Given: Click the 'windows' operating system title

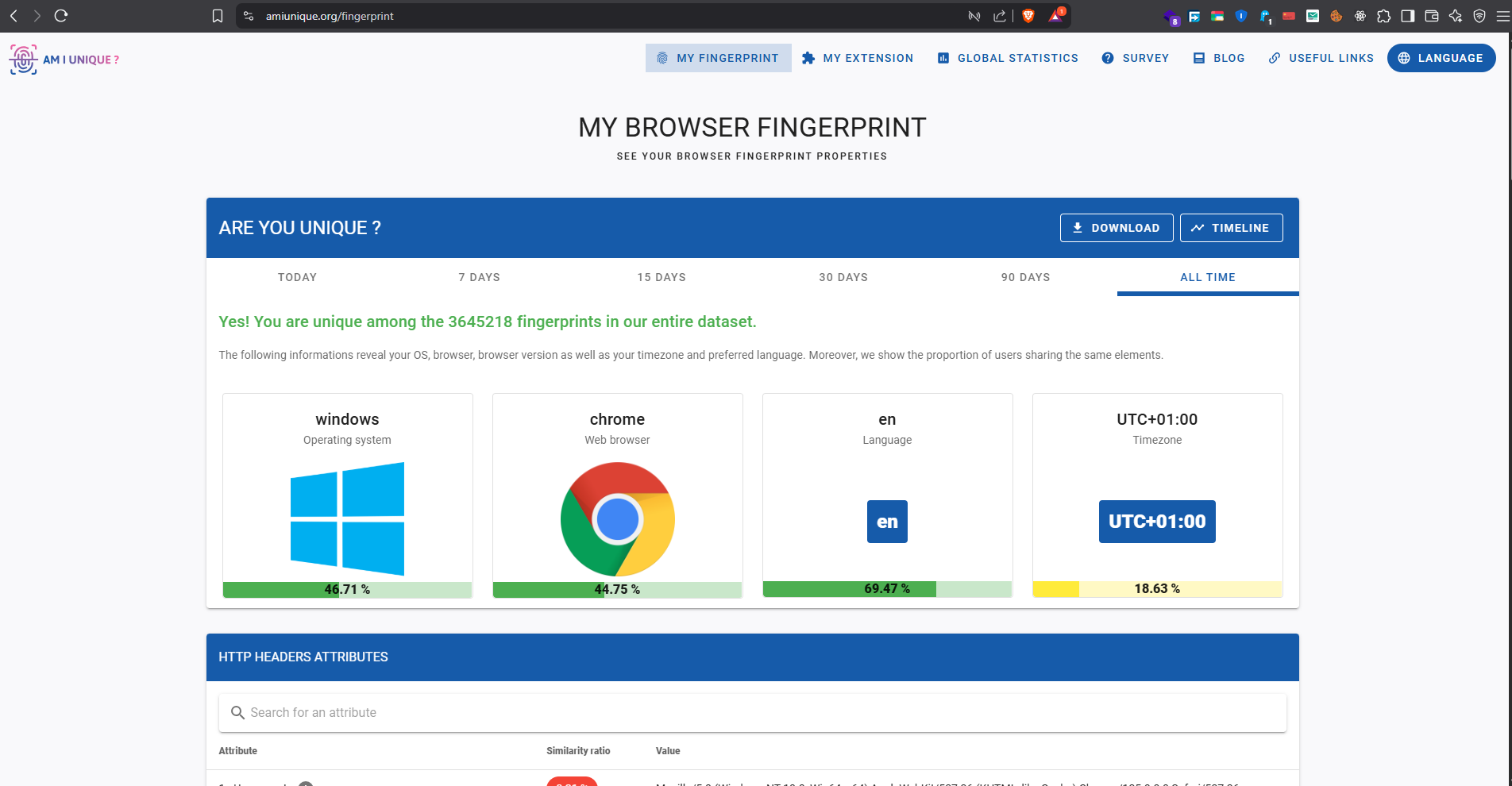Looking at the screenshot, I should point(347,419).
